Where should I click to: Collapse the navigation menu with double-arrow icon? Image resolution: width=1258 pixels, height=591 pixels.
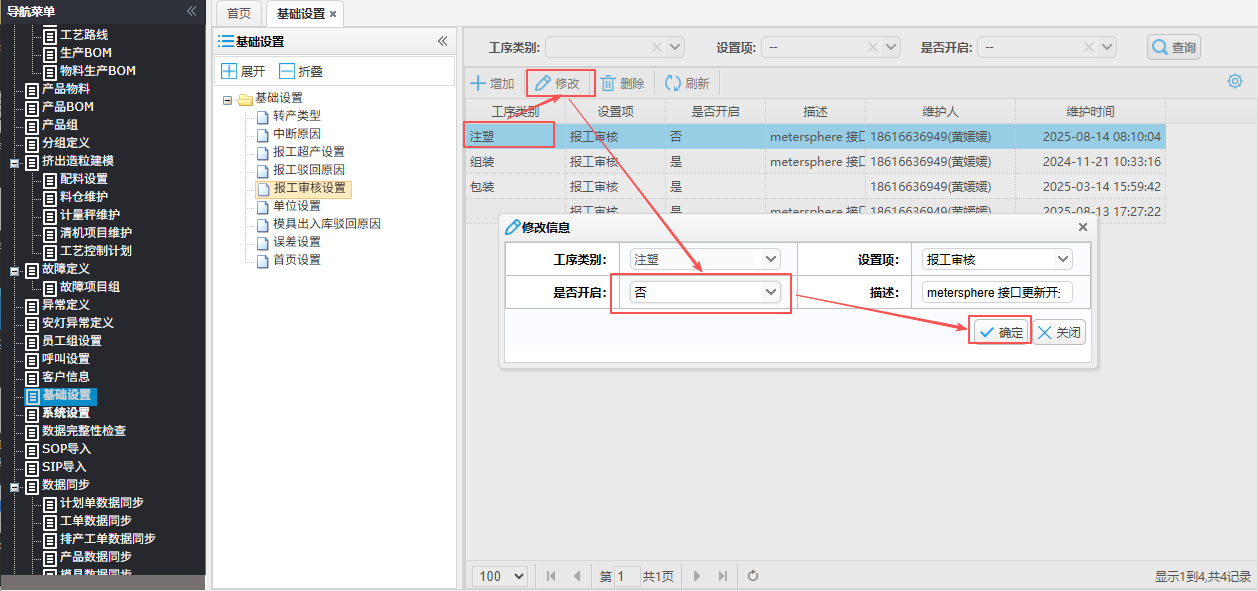click(x=191, y=11)
